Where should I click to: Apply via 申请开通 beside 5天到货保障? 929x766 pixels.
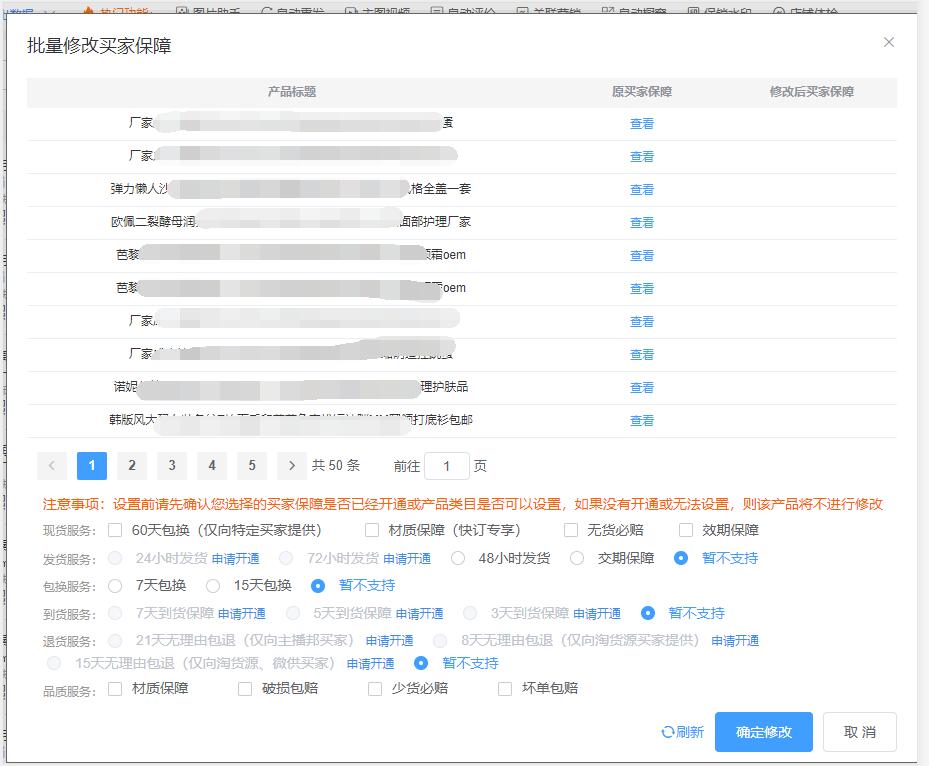pyautogui.click(x=419, y=614)
